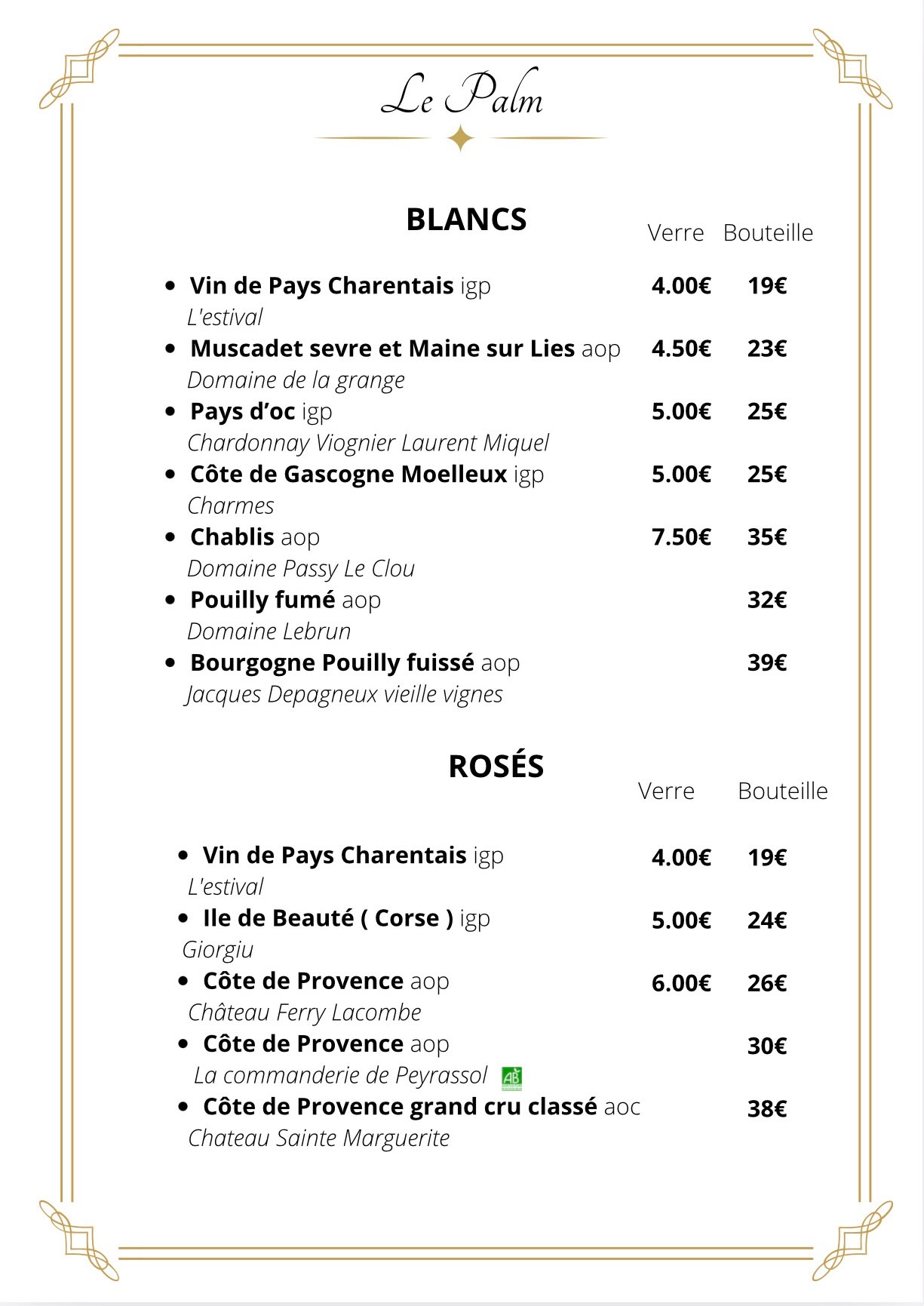The image size is (924, 1306).
Task: Click the green AB organic label icon
Action: pyautogui.click(x=512, y=1078)
